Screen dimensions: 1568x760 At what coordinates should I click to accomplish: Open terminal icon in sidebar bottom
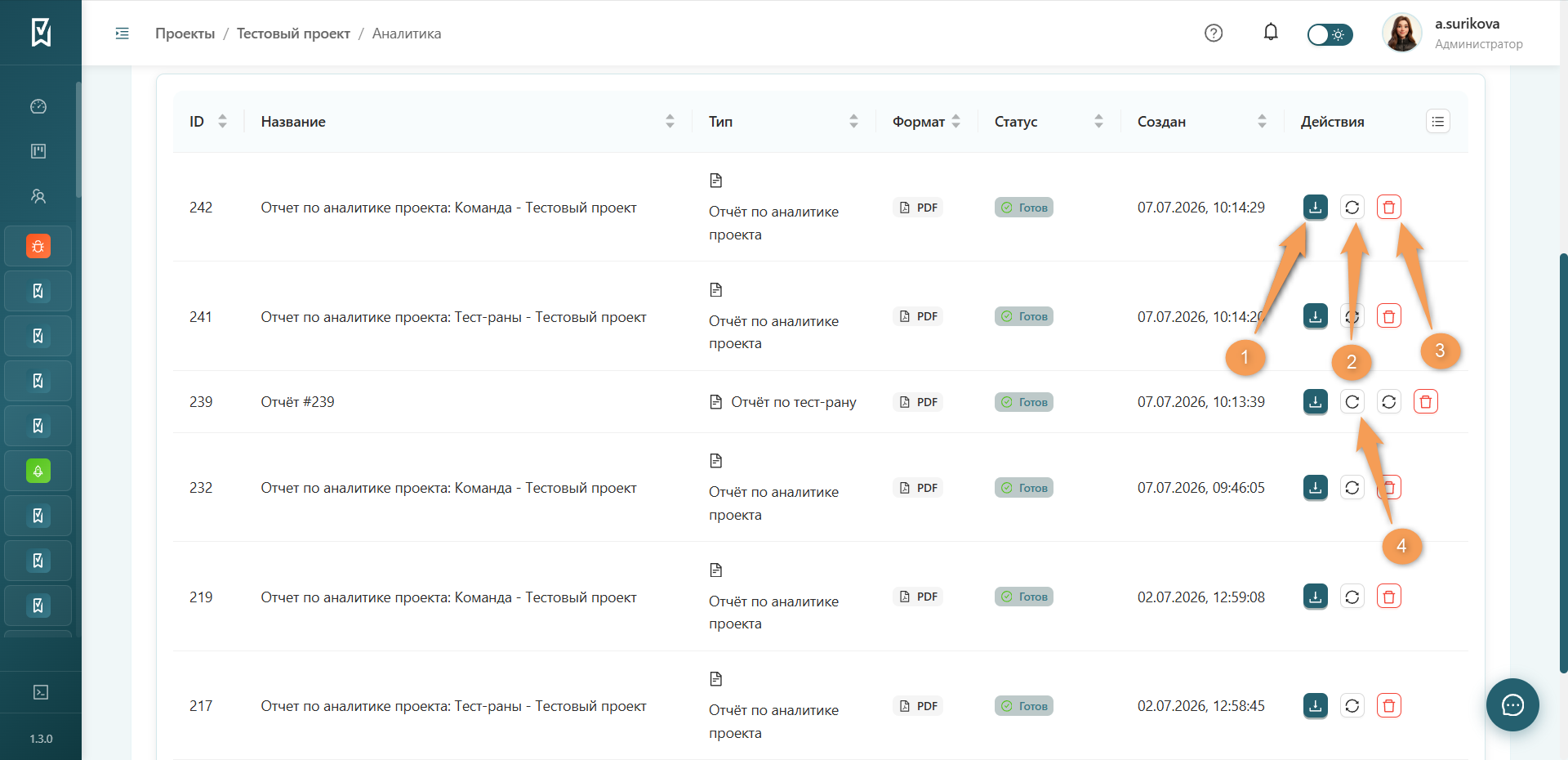pos(40,692)
